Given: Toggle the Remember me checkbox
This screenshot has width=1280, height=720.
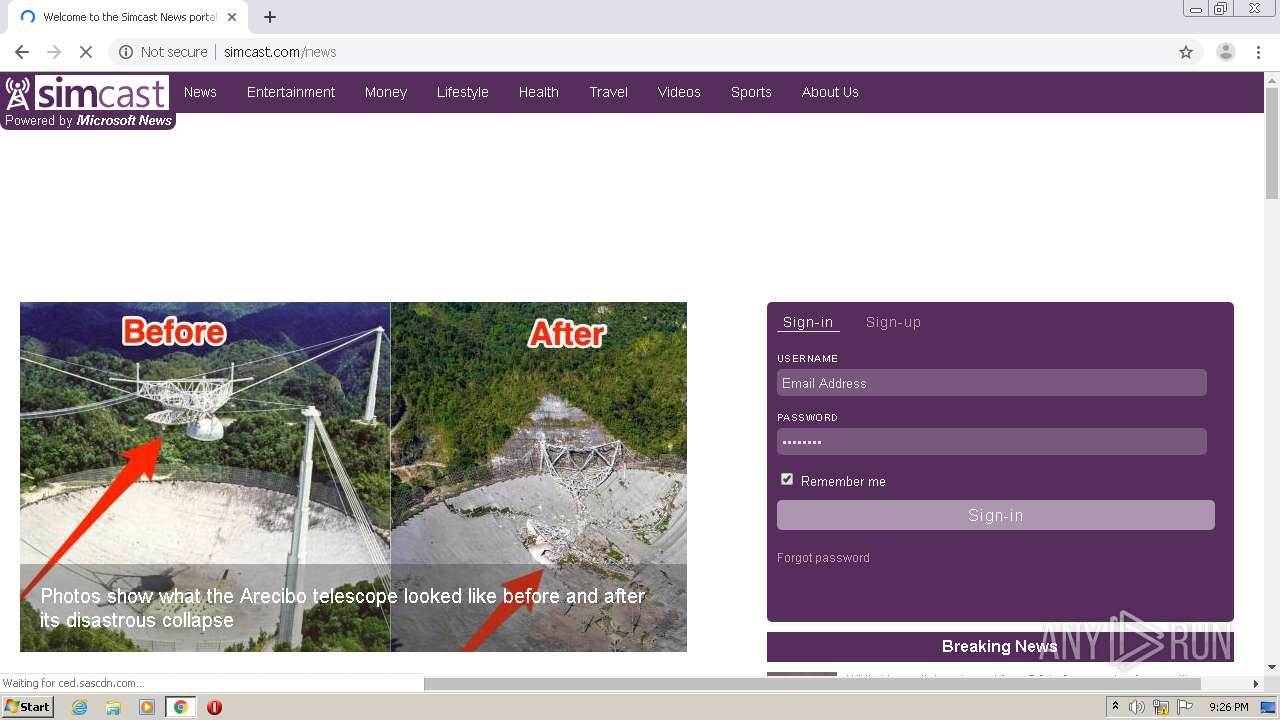Looking at the screenshot, I should tap(787, 480).
